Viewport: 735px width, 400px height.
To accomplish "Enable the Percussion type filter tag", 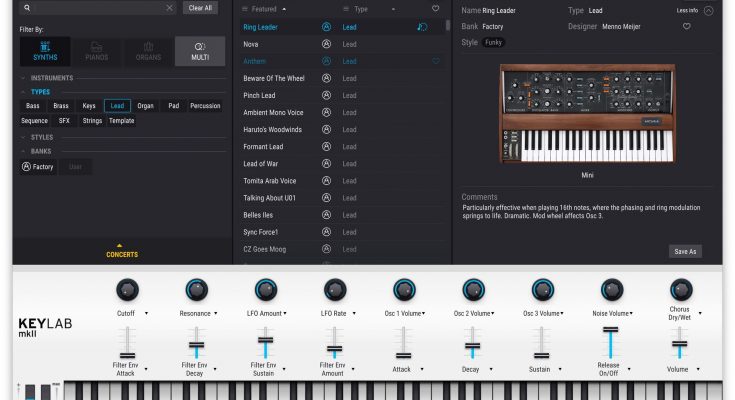I will 205,105.
